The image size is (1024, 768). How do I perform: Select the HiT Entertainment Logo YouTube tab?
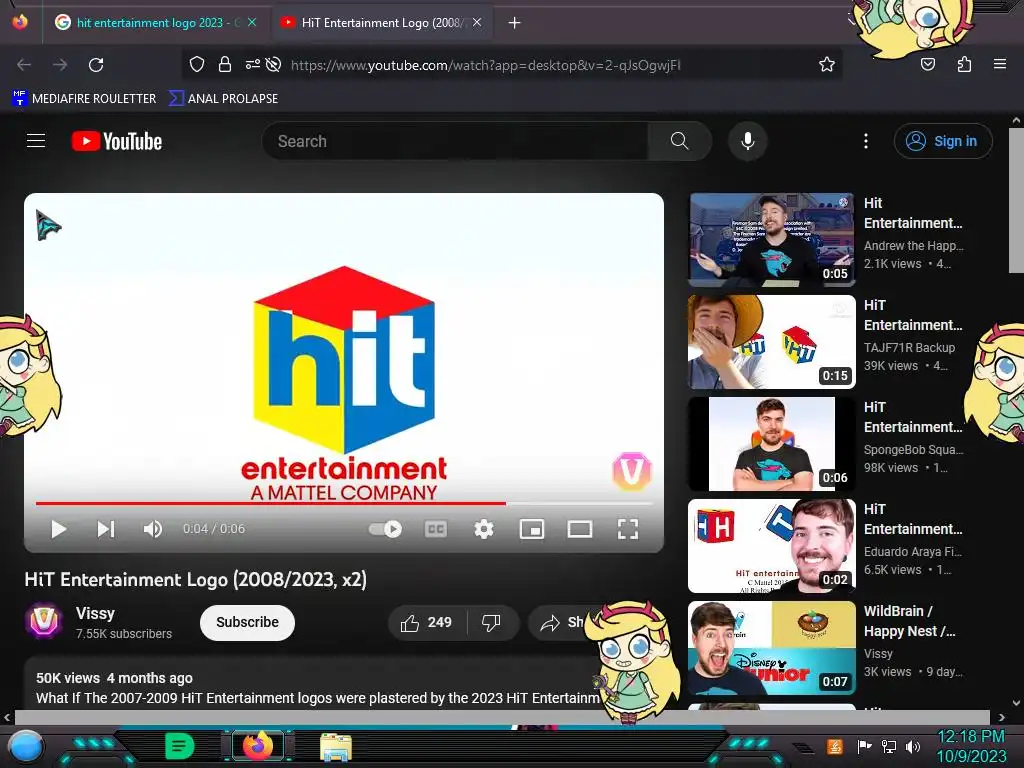pos(382,23)
